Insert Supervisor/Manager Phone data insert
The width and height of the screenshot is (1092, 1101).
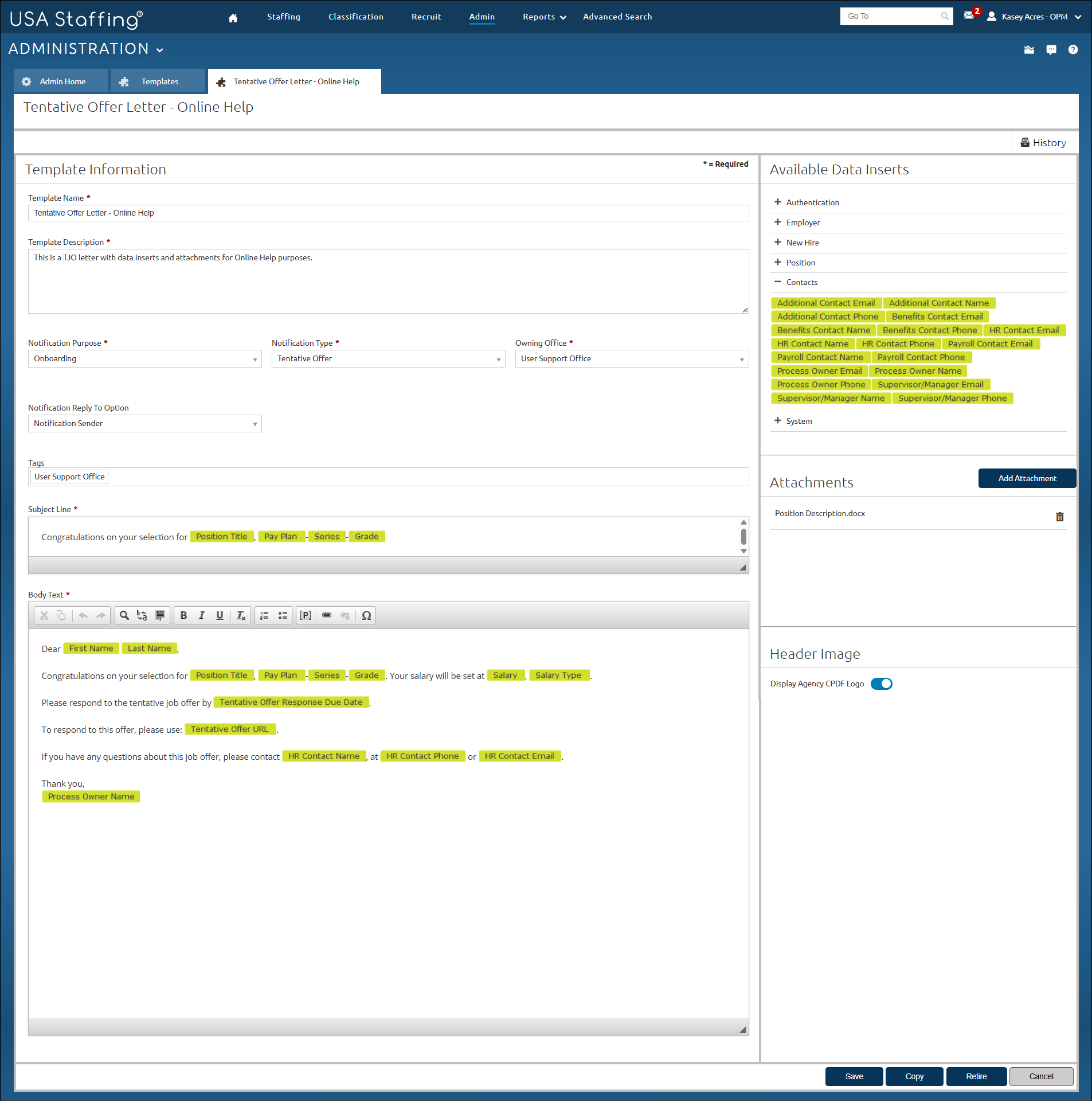(x=952, y=398)
